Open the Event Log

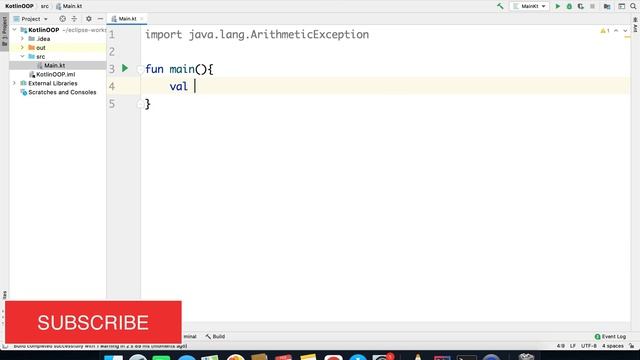(610, 336)
